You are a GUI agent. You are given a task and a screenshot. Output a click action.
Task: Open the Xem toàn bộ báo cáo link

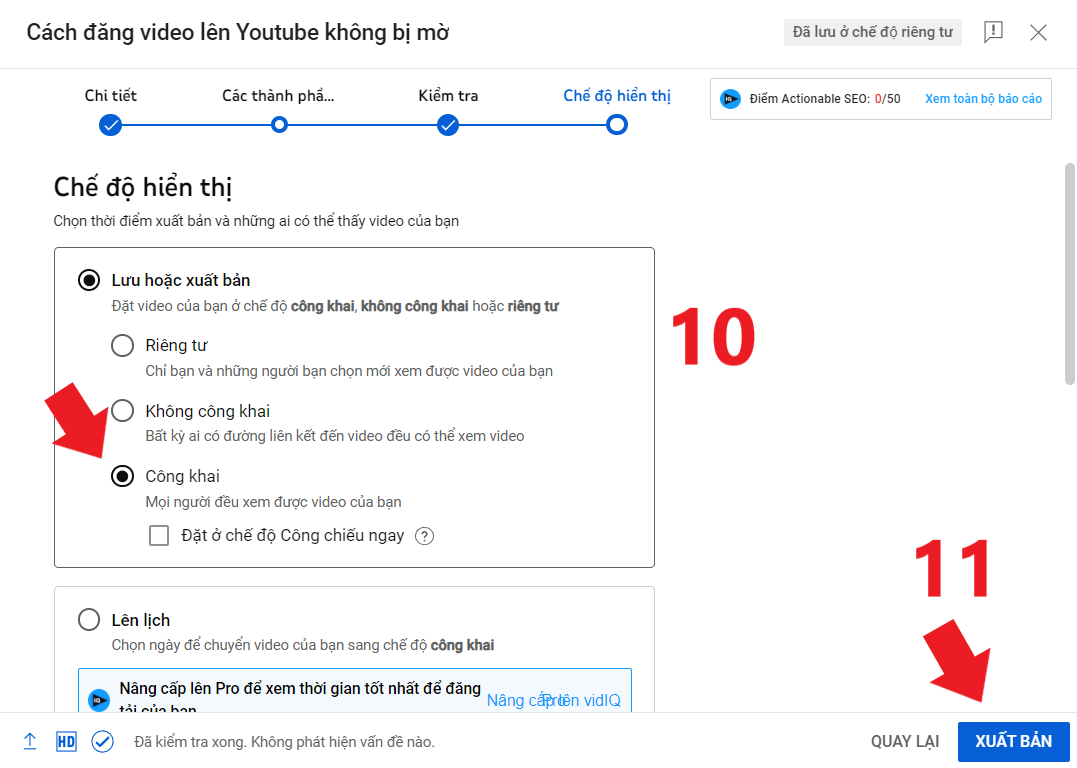[x=983, y=99]
